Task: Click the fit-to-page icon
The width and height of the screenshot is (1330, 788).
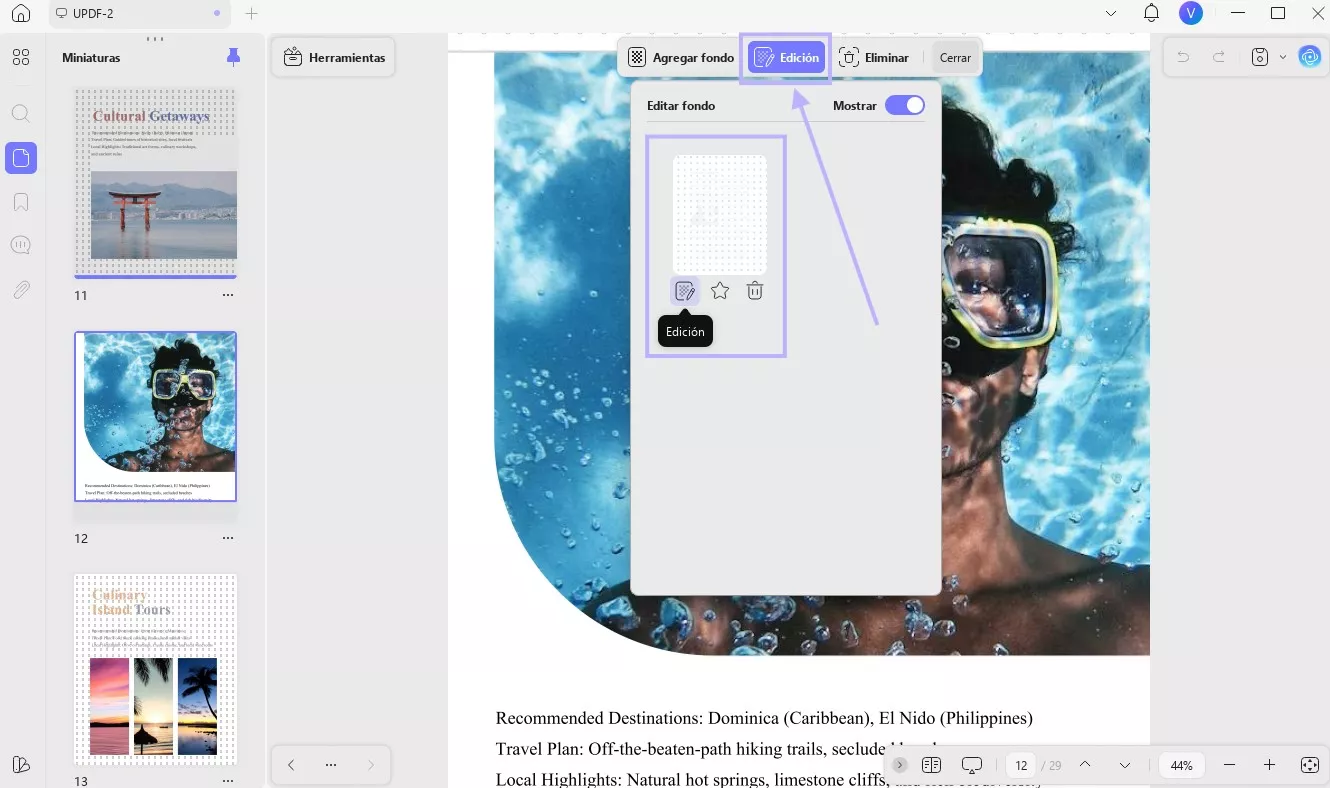Action: click(x=1309, y=765)
